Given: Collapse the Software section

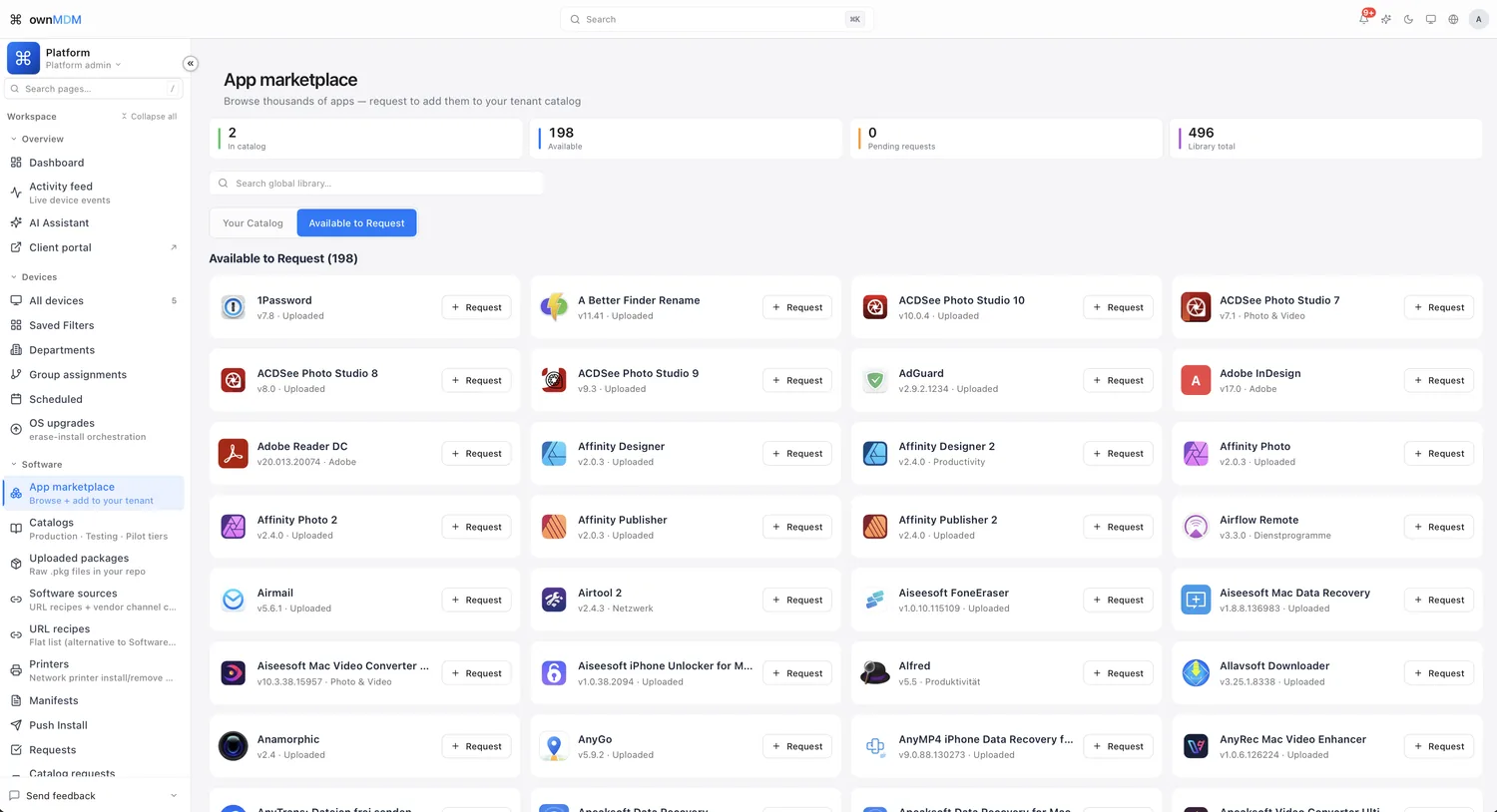Looking at the screenshot, I should (36, 465).
